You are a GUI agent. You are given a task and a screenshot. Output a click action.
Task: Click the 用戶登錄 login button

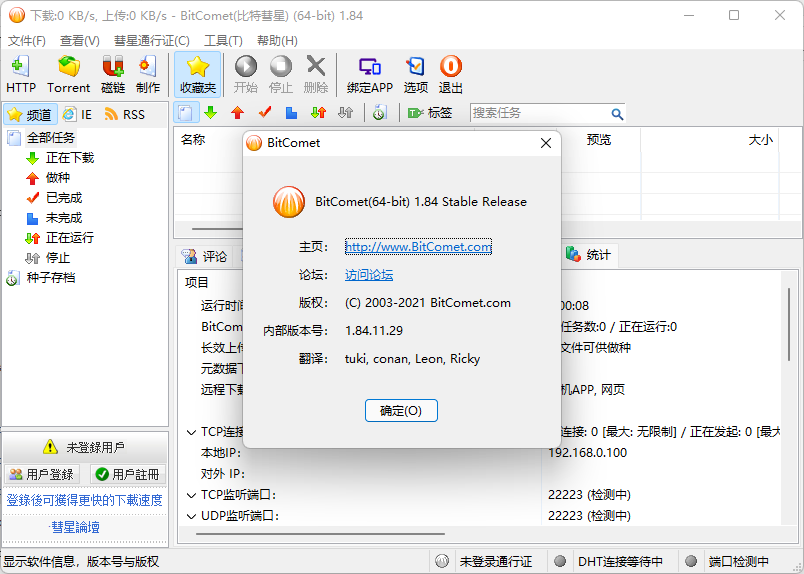(x=42, y=474)
